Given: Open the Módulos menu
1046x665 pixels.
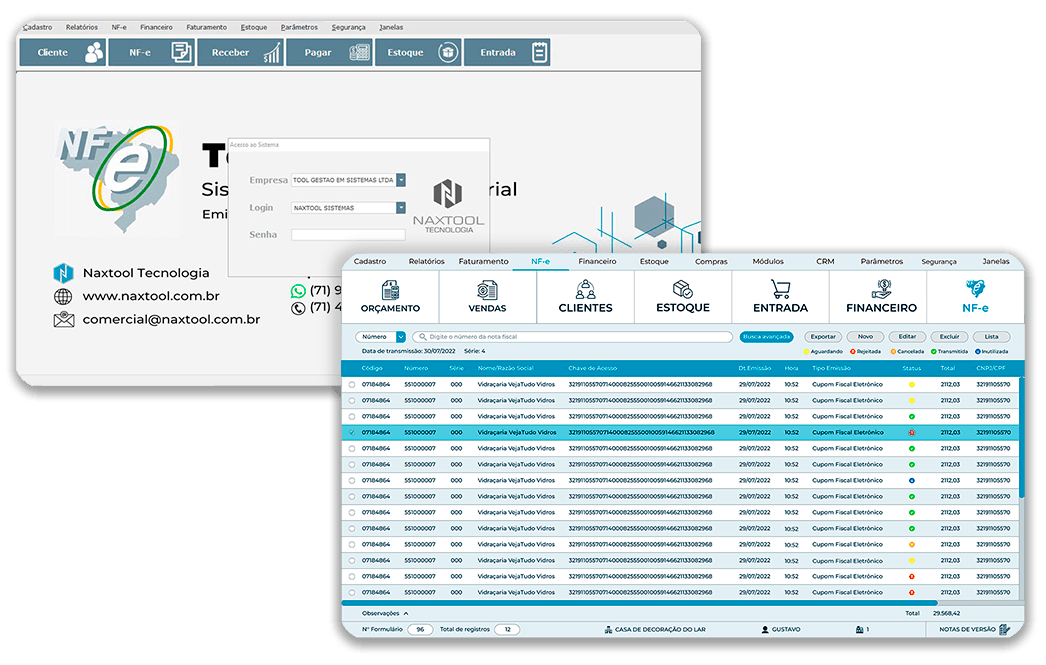Looking at the screenshot, I should tap(768, 261).
